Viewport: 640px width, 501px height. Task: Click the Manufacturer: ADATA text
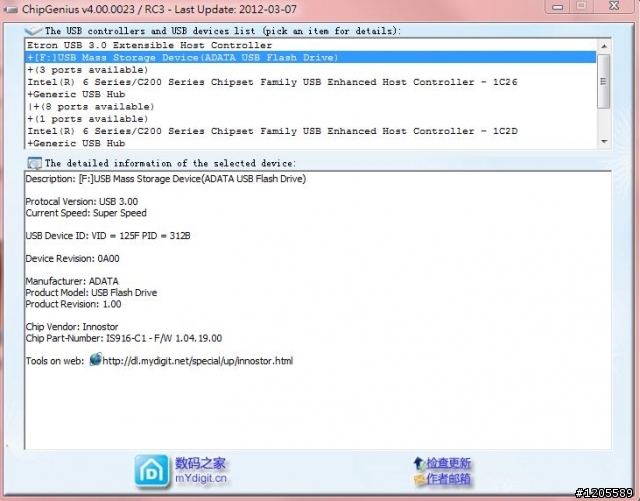point(72,281)
